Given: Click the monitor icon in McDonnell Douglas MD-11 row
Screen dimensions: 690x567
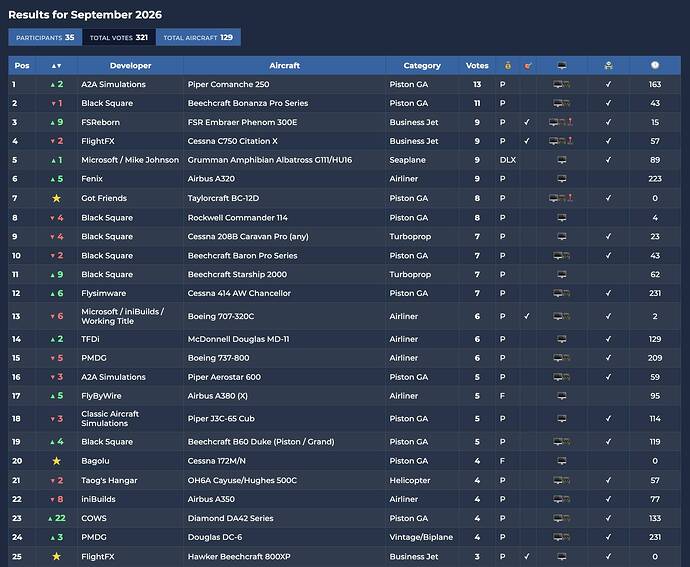Looking at the screenshot, I should click(562, 339).
